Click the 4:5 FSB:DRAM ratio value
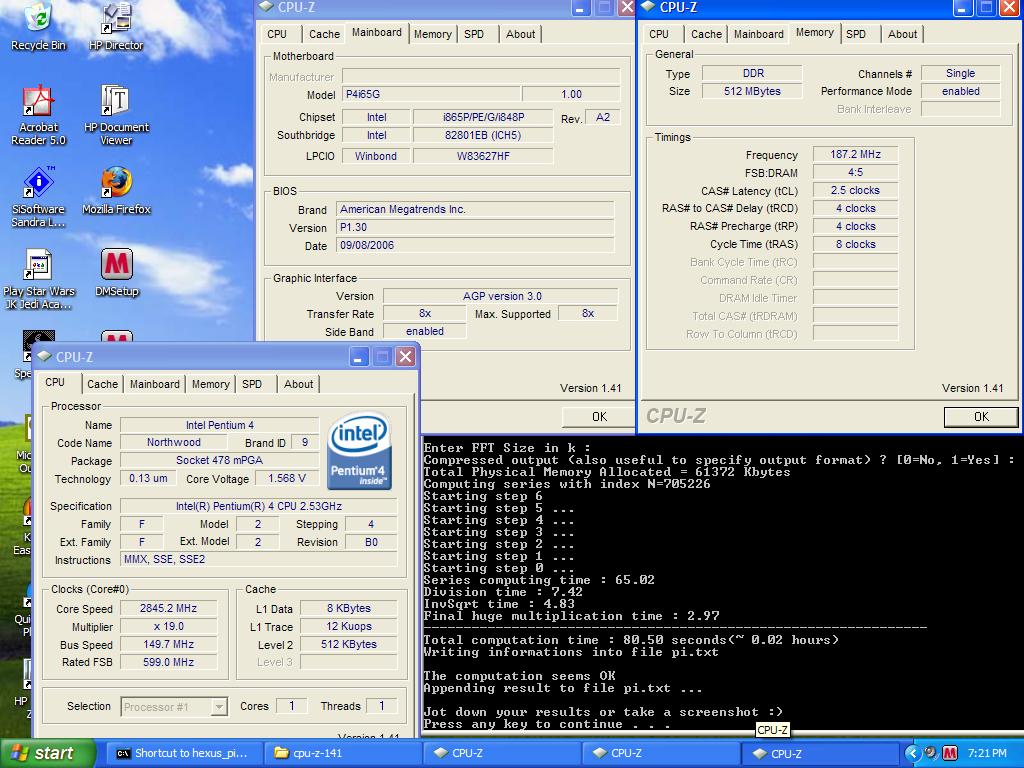This screenshot has width=1024, height=768. pyautogui.click(x=855, y=172)
